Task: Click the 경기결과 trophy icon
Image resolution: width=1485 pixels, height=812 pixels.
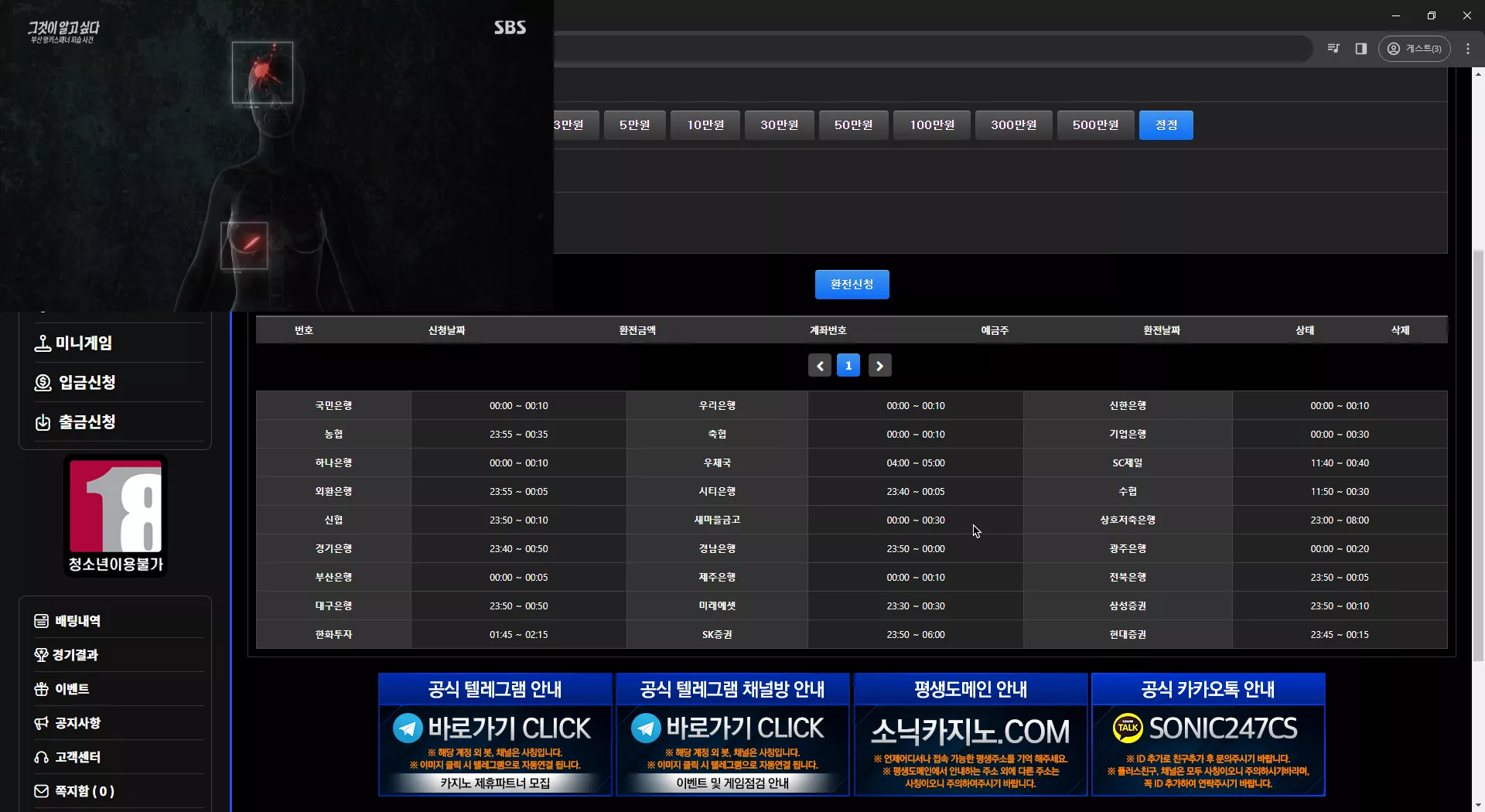Action: click(42, 655)
